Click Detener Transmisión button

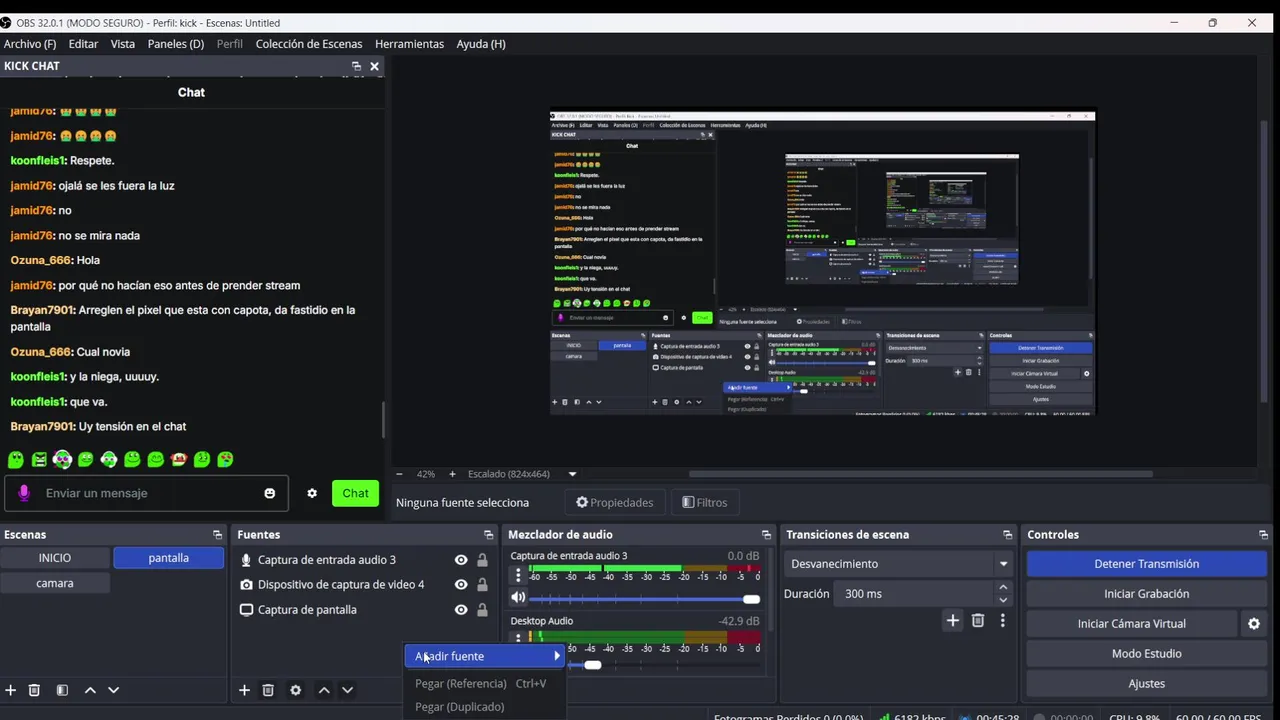1147,564
